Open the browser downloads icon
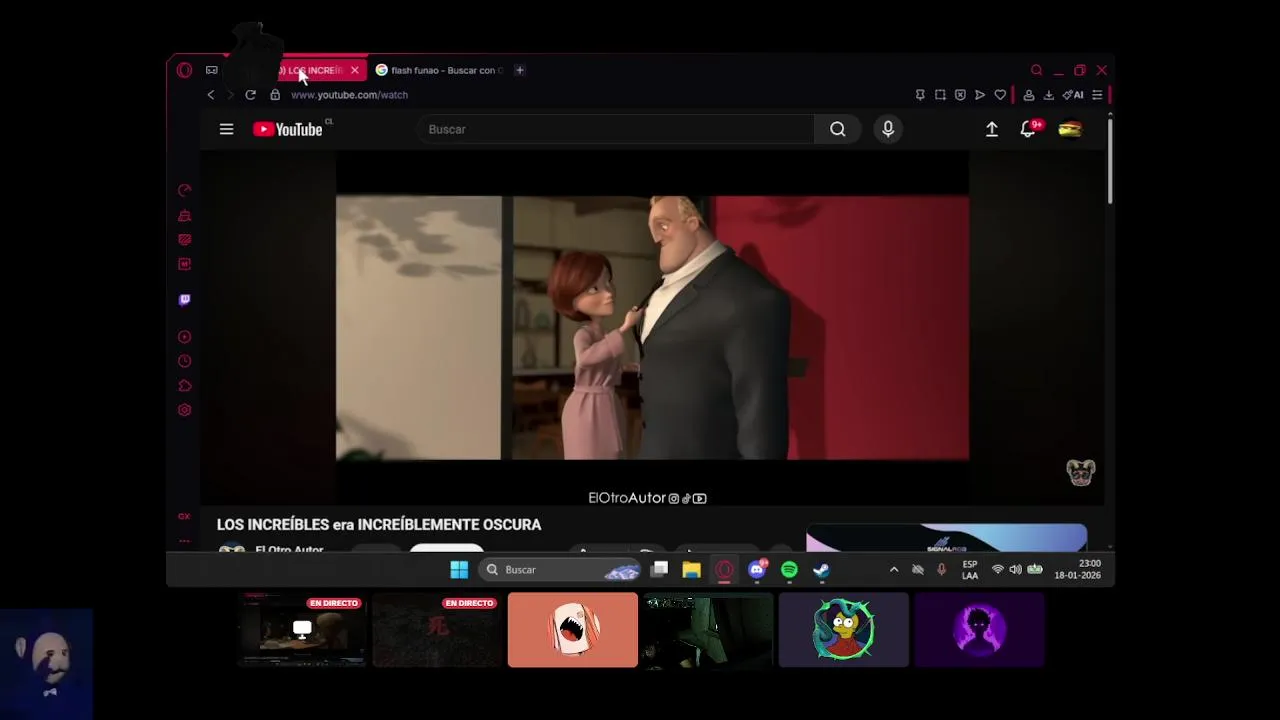Viewport: 1280px width, 720px height. click(1048, 95)
